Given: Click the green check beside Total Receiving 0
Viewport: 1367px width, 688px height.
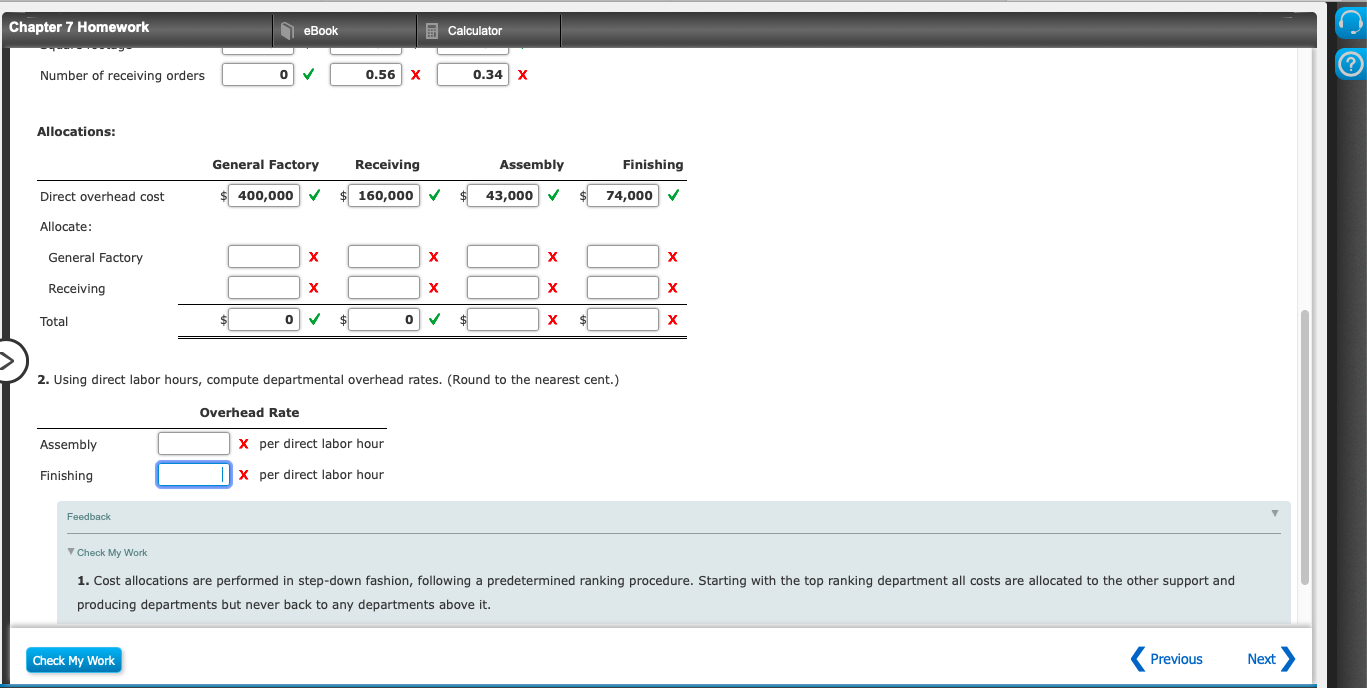Looking at the screenshot, I should click(x=434, y=320).
